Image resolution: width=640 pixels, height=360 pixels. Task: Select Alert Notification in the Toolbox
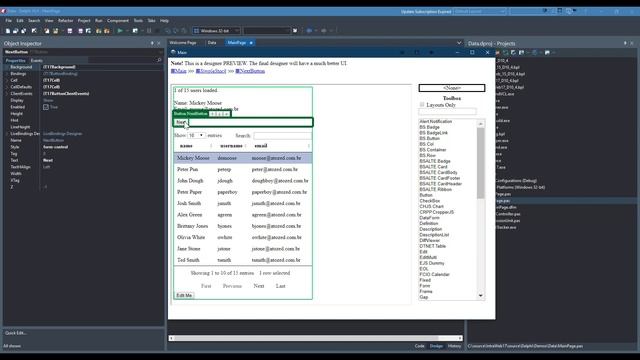pyautogui.click(x=436, y=122)
